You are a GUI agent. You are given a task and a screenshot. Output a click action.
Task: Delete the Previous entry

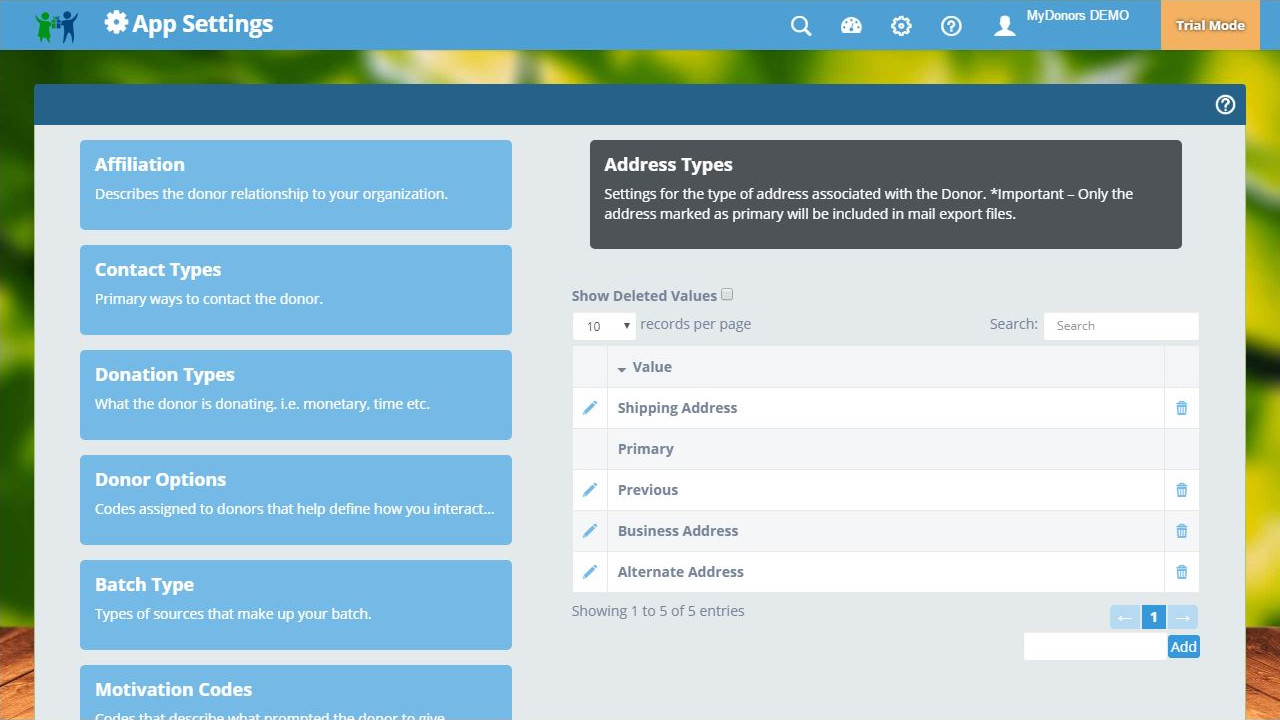(x=1181, y=490)
